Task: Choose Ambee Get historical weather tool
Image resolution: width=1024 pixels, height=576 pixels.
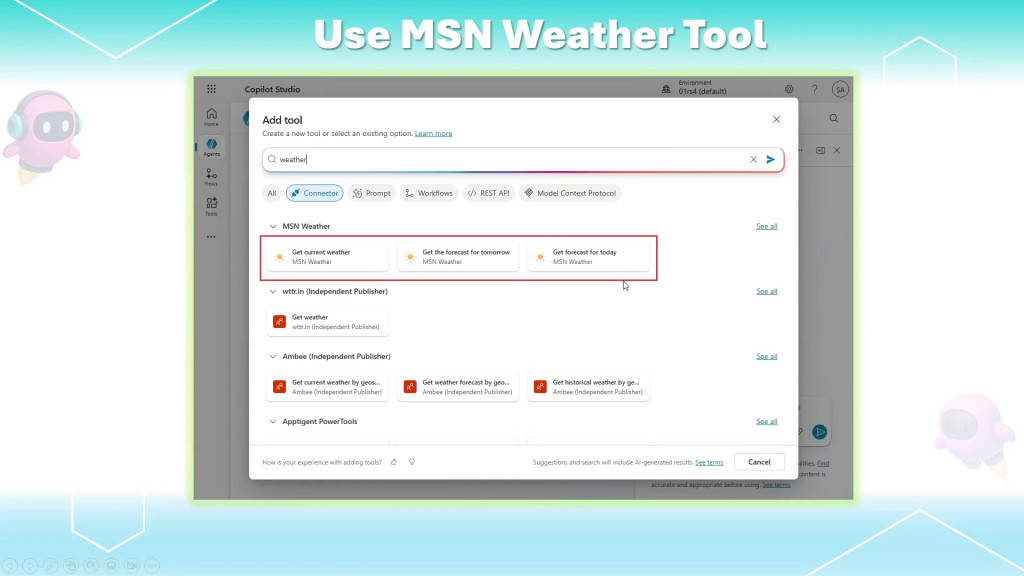Action: pos(588,387)
